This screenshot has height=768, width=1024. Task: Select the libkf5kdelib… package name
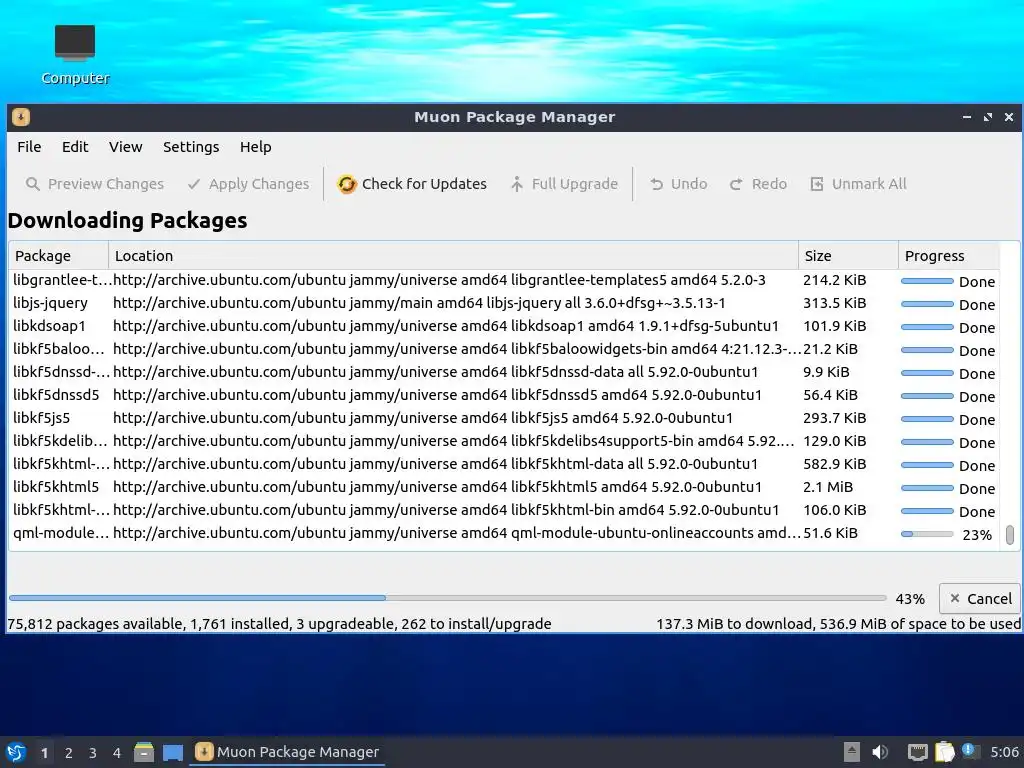coord(59,441)
